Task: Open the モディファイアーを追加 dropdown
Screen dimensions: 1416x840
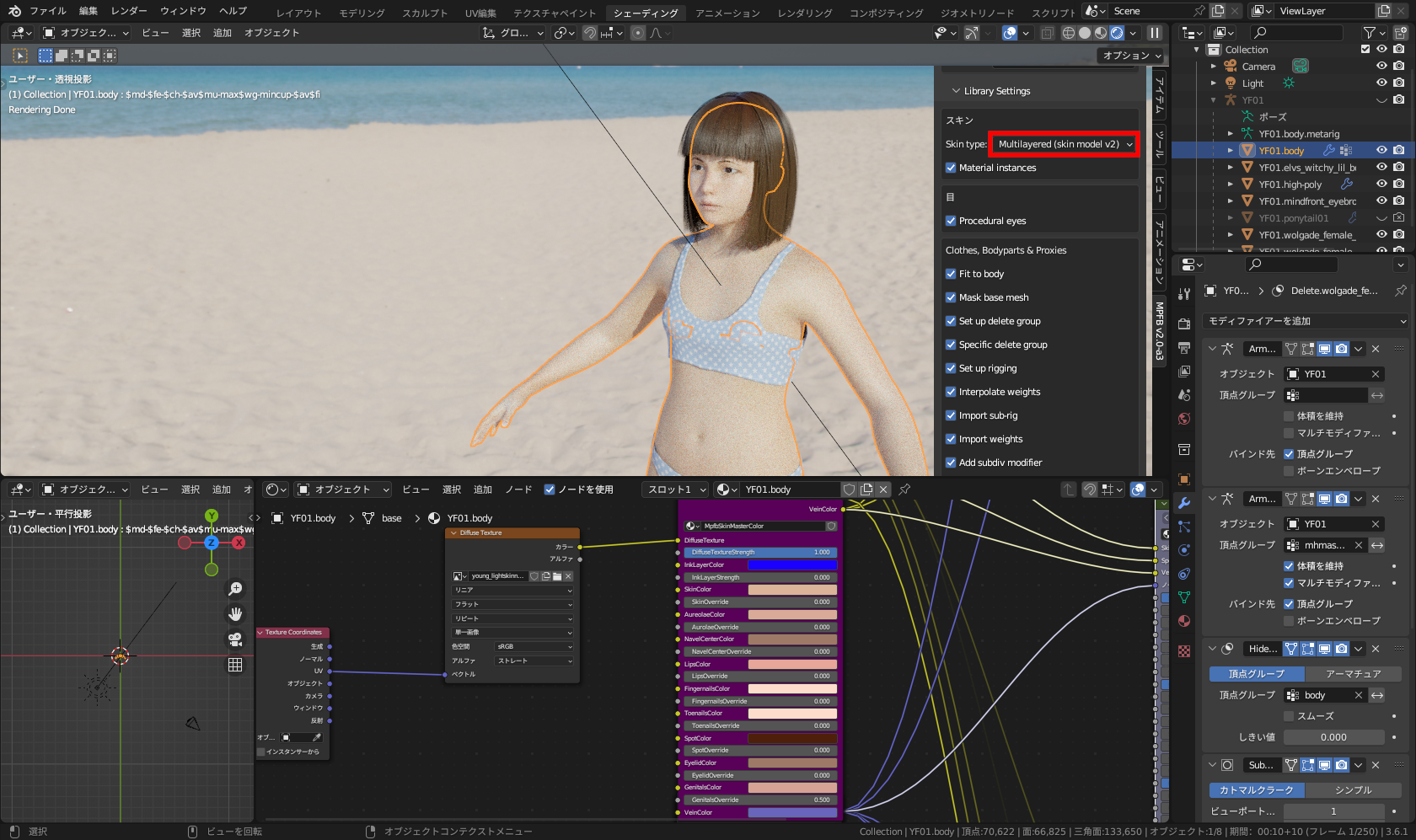Action: (x=1306, y=321)
